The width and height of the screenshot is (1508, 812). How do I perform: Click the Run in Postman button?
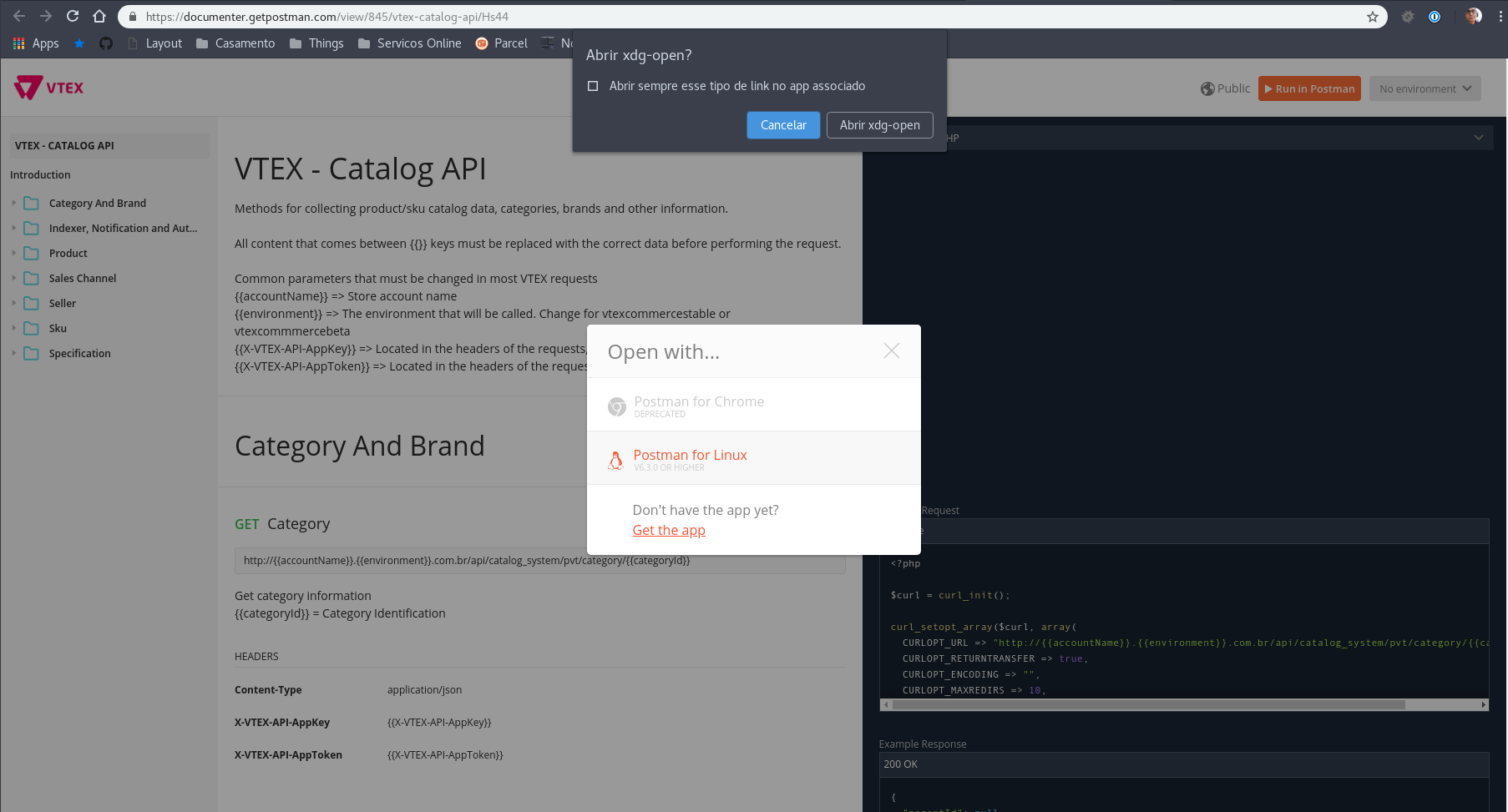pyautogui.click(x=1309, y=88)
